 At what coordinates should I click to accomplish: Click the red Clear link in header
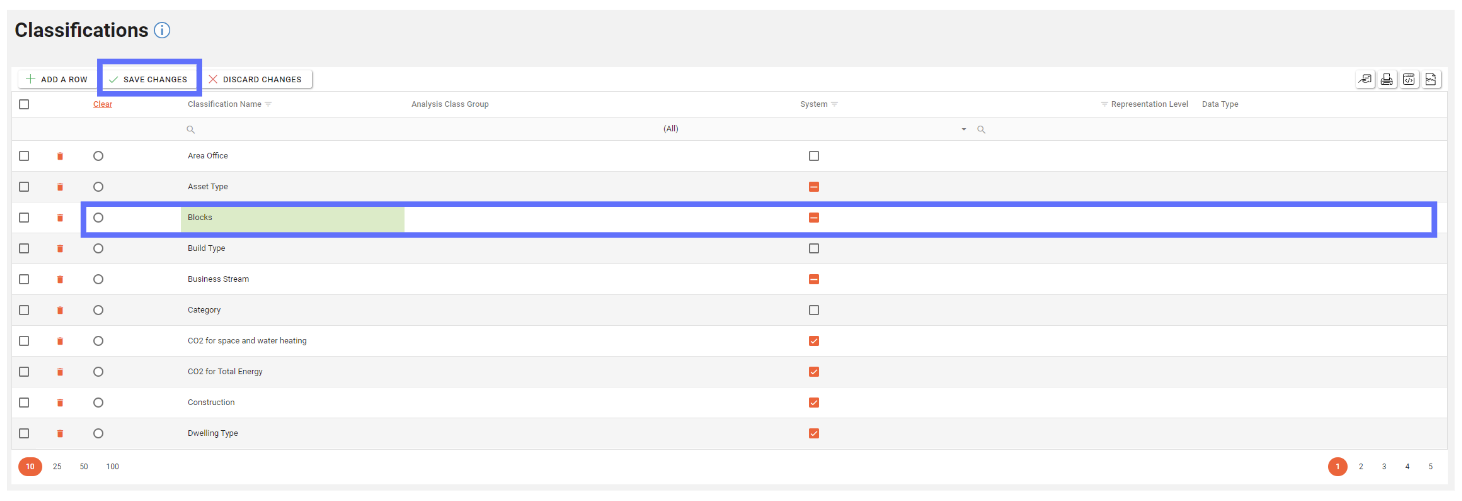coord(103,104)
